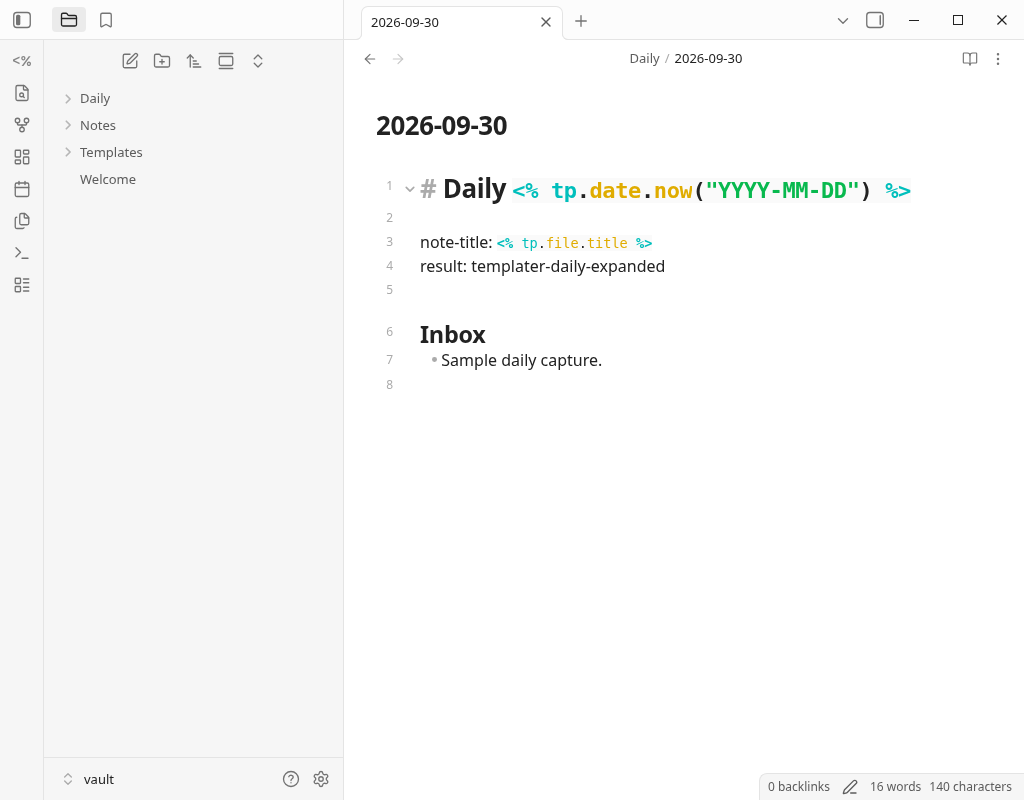
Task: Fold the Daily heading with chevron
Action: [x=409, y=189]
